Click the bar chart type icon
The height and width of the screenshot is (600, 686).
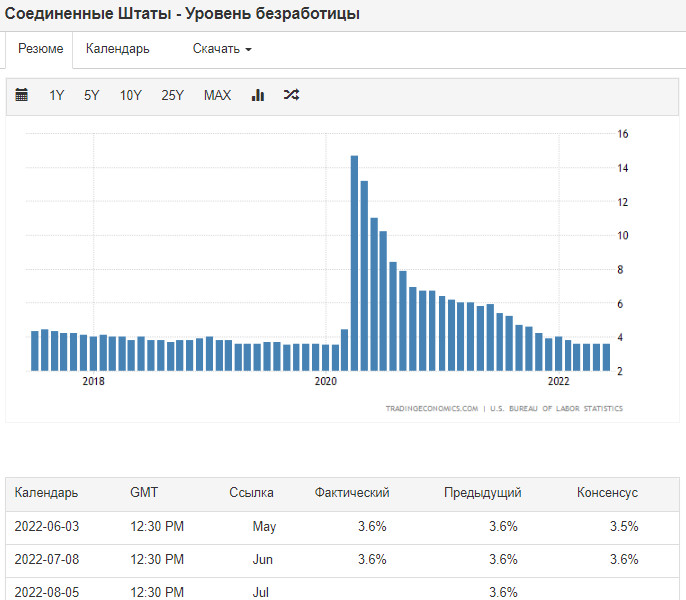(257, 95)
